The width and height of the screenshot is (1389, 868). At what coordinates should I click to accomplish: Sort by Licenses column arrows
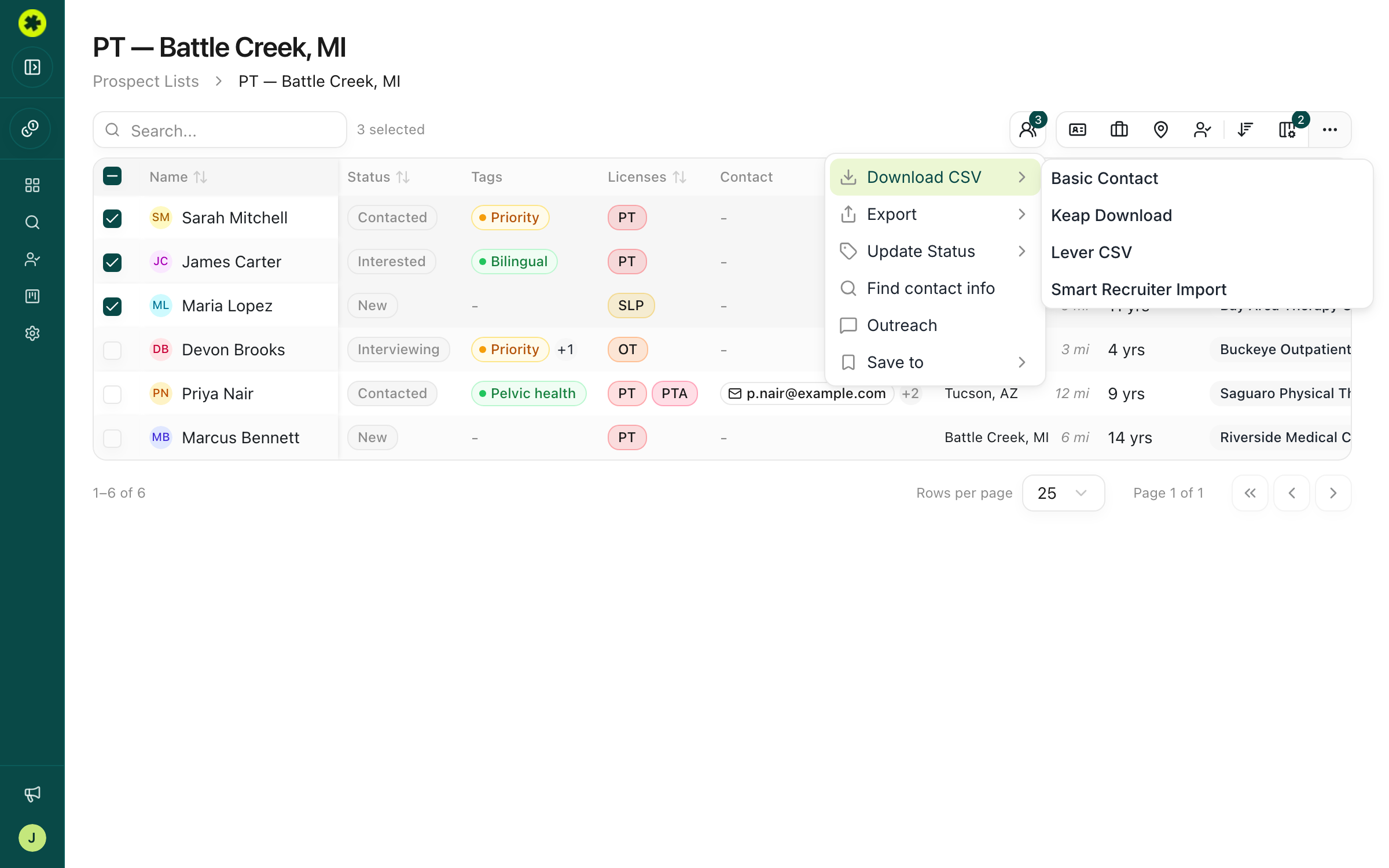click(x=679, y=177)
